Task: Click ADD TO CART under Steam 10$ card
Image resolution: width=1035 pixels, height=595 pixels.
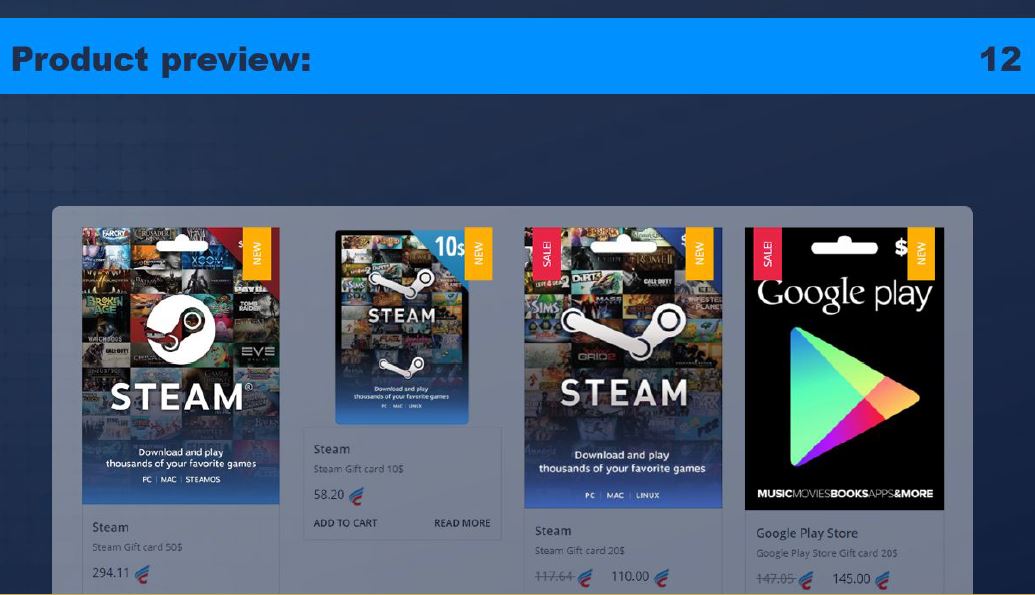Action: pyautogui.click(x=345, y=523)
